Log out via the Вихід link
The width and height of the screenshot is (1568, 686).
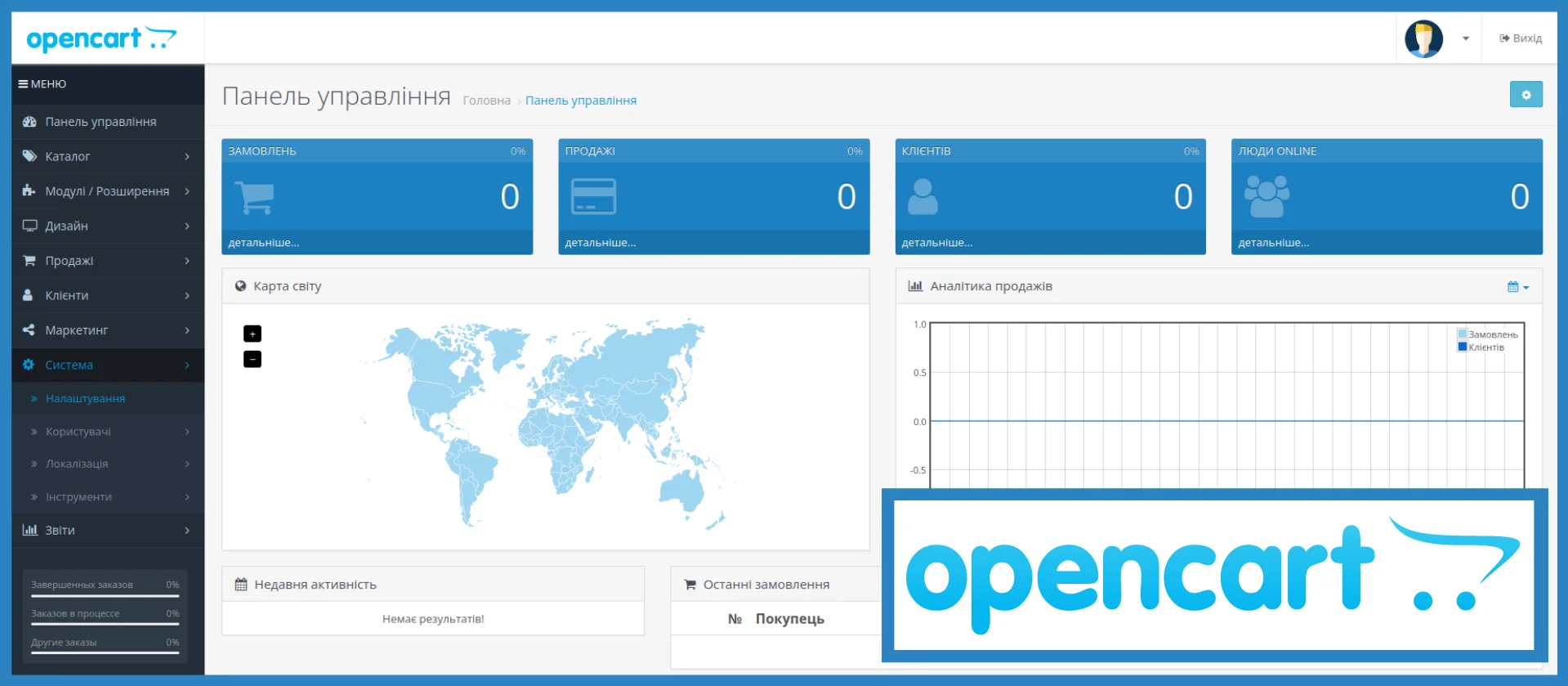point(1521,38)
